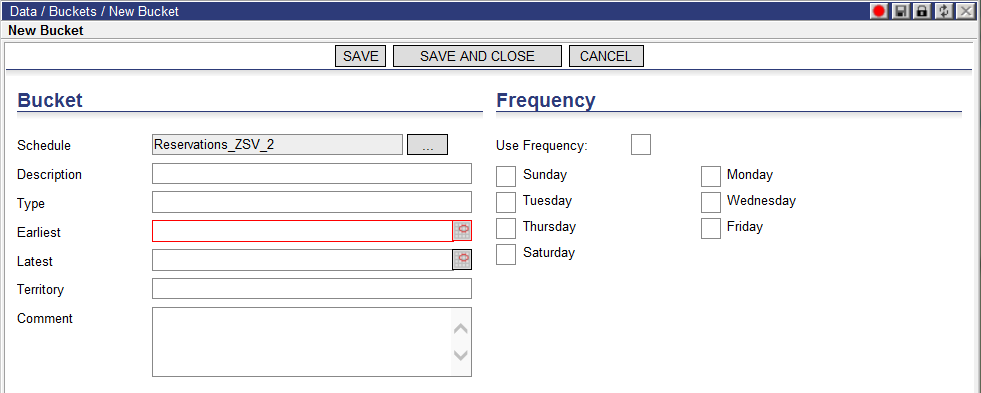981x393 pixels.
Task: Click the padlock lock icon
Action: [x=921, y=11]
